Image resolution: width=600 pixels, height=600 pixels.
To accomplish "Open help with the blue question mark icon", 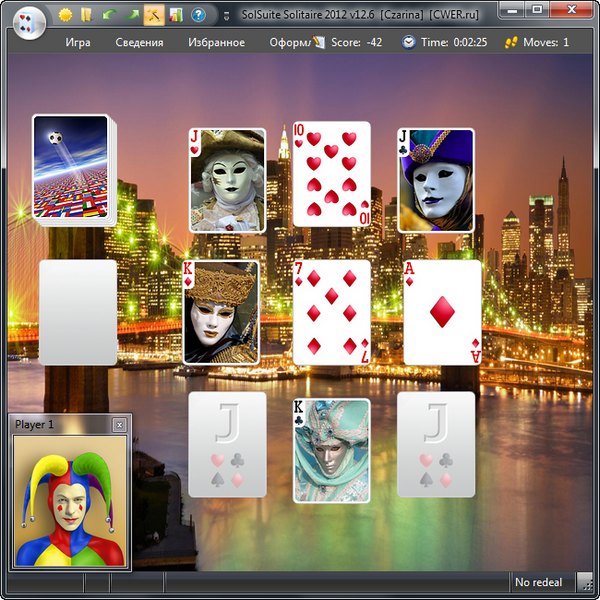I will pyautogui.click(x=198, y=15).
